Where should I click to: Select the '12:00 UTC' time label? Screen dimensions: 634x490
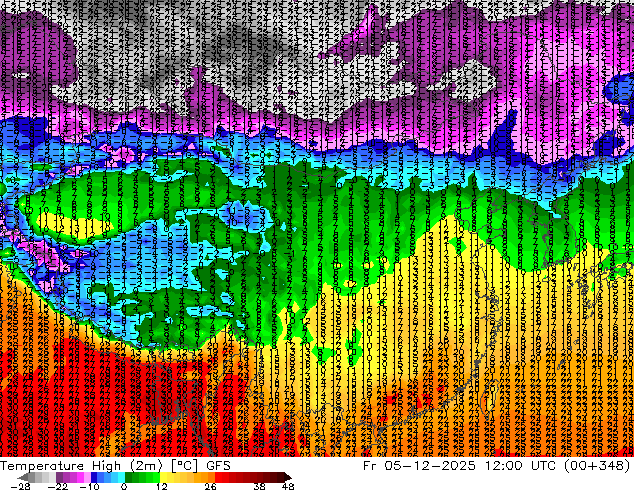pyautogui.click(x=520, y=466)
